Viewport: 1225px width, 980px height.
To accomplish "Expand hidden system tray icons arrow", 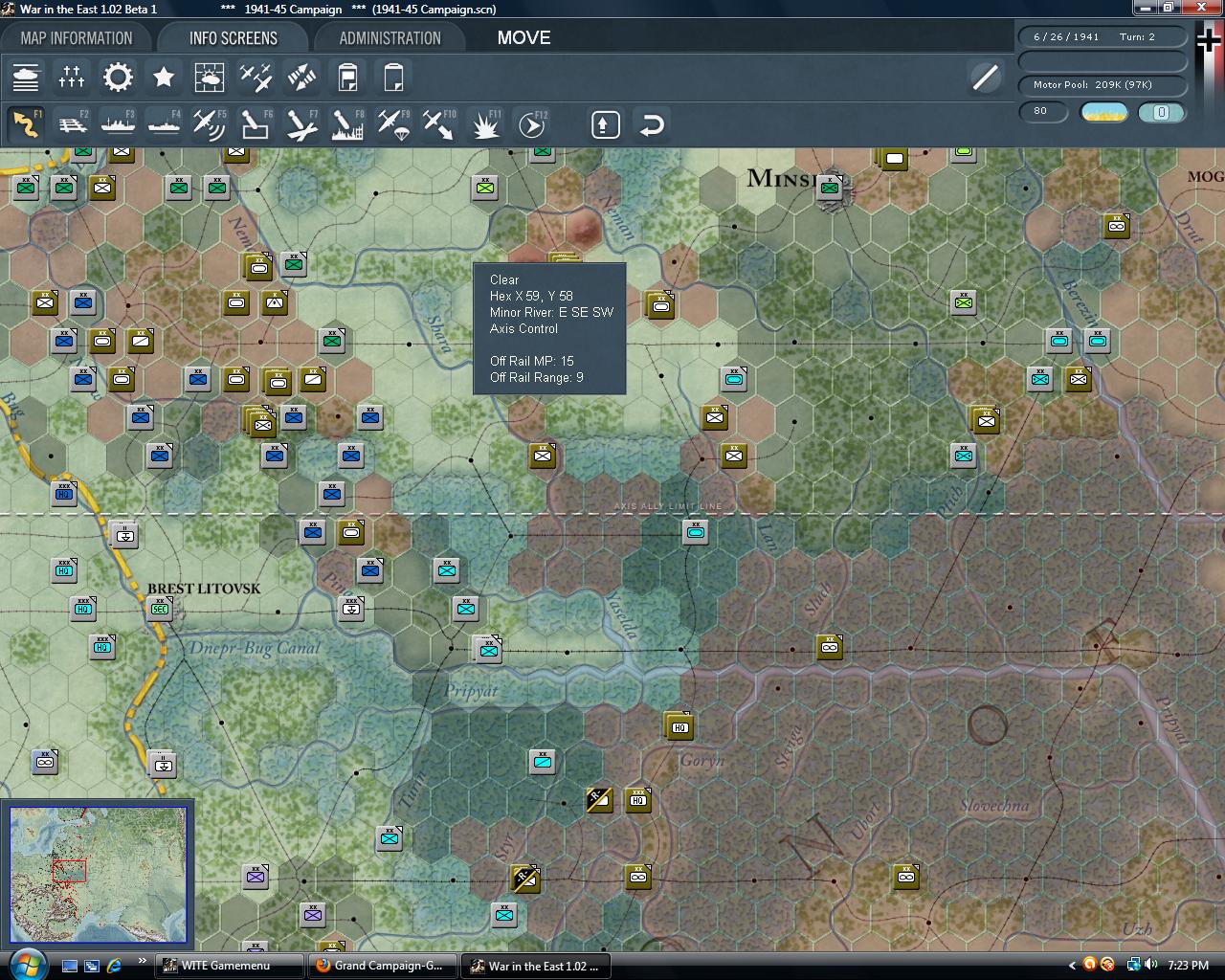I will pyautogui.click(x=1073, y=965).
